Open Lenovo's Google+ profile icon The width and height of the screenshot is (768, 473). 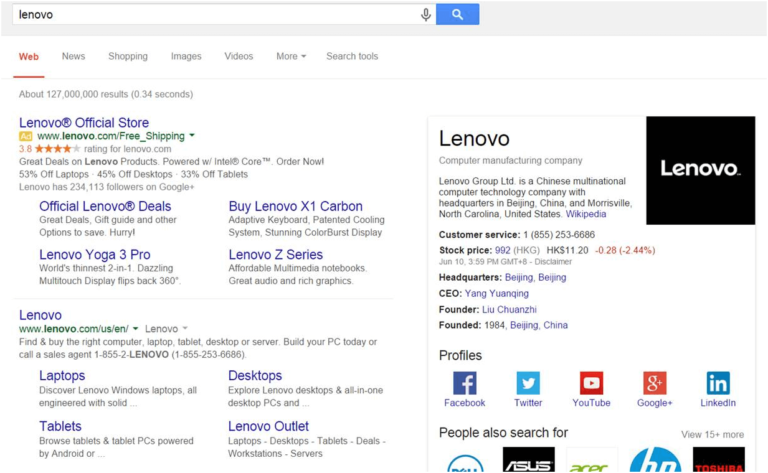[x=654, y=383]
